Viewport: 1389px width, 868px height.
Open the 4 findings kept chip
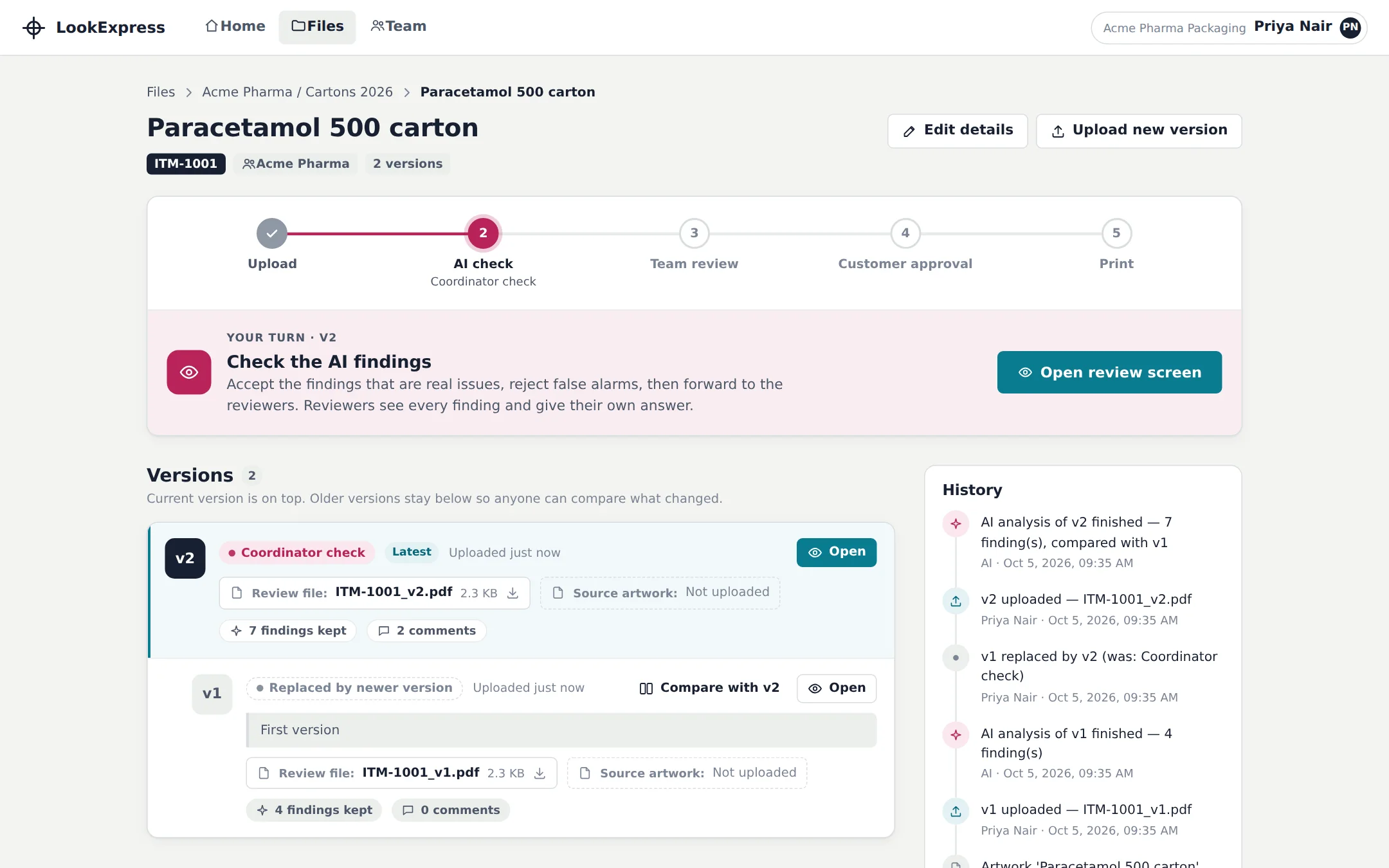coord(314,810)
